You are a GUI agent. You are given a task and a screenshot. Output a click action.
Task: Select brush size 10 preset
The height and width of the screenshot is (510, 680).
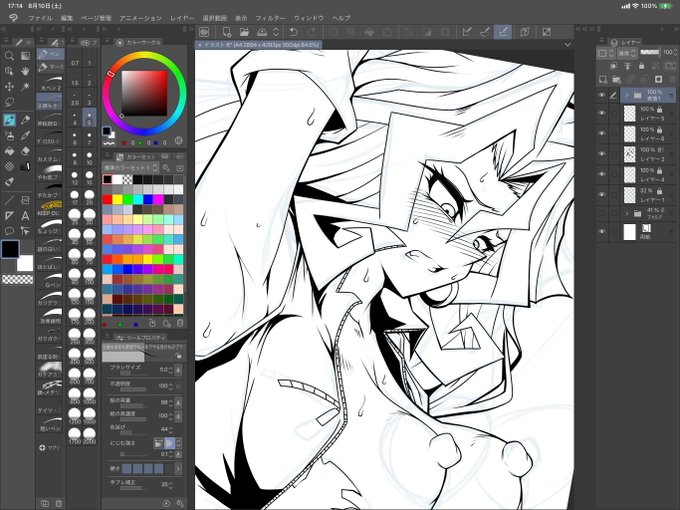pos(89,157)
